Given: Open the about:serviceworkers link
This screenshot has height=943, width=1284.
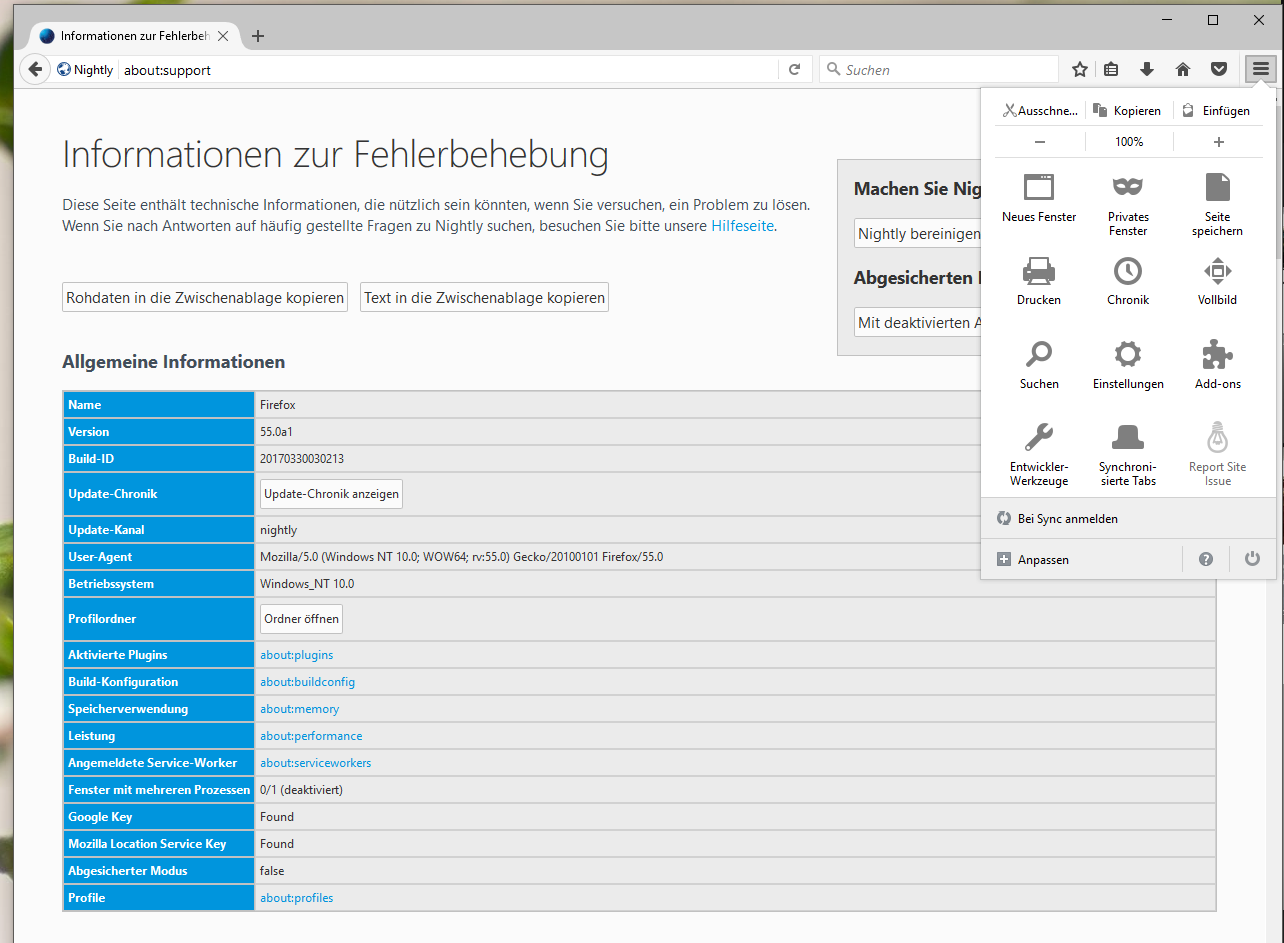Looking at the screenshot, I should pos(315,763).
